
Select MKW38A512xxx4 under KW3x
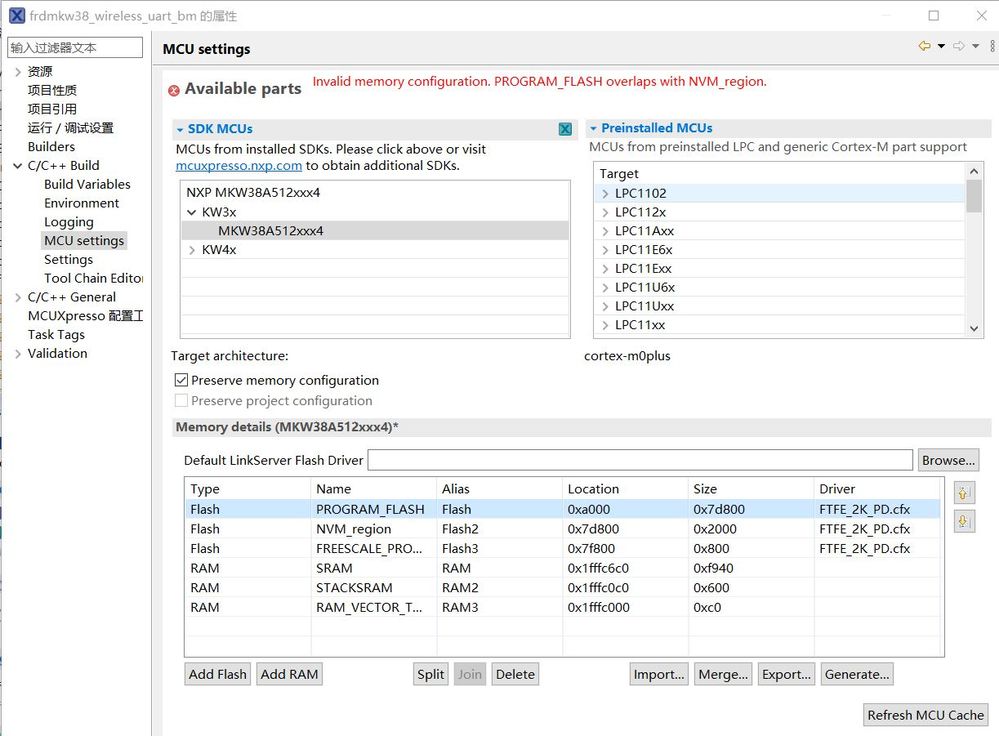click(270, 231)
